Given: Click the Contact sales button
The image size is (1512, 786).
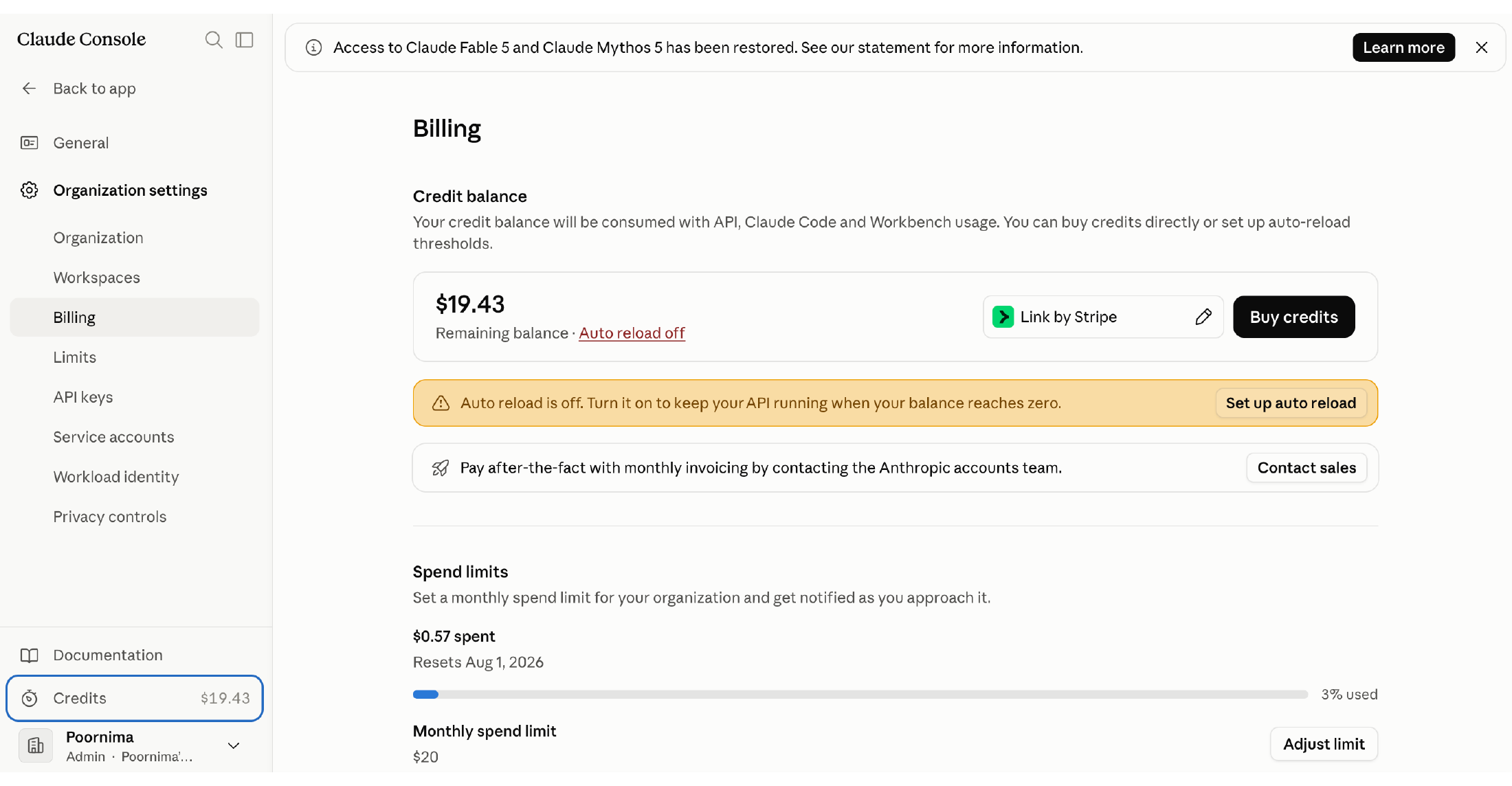Looking at the screenshot, I should coord(1307,468).
